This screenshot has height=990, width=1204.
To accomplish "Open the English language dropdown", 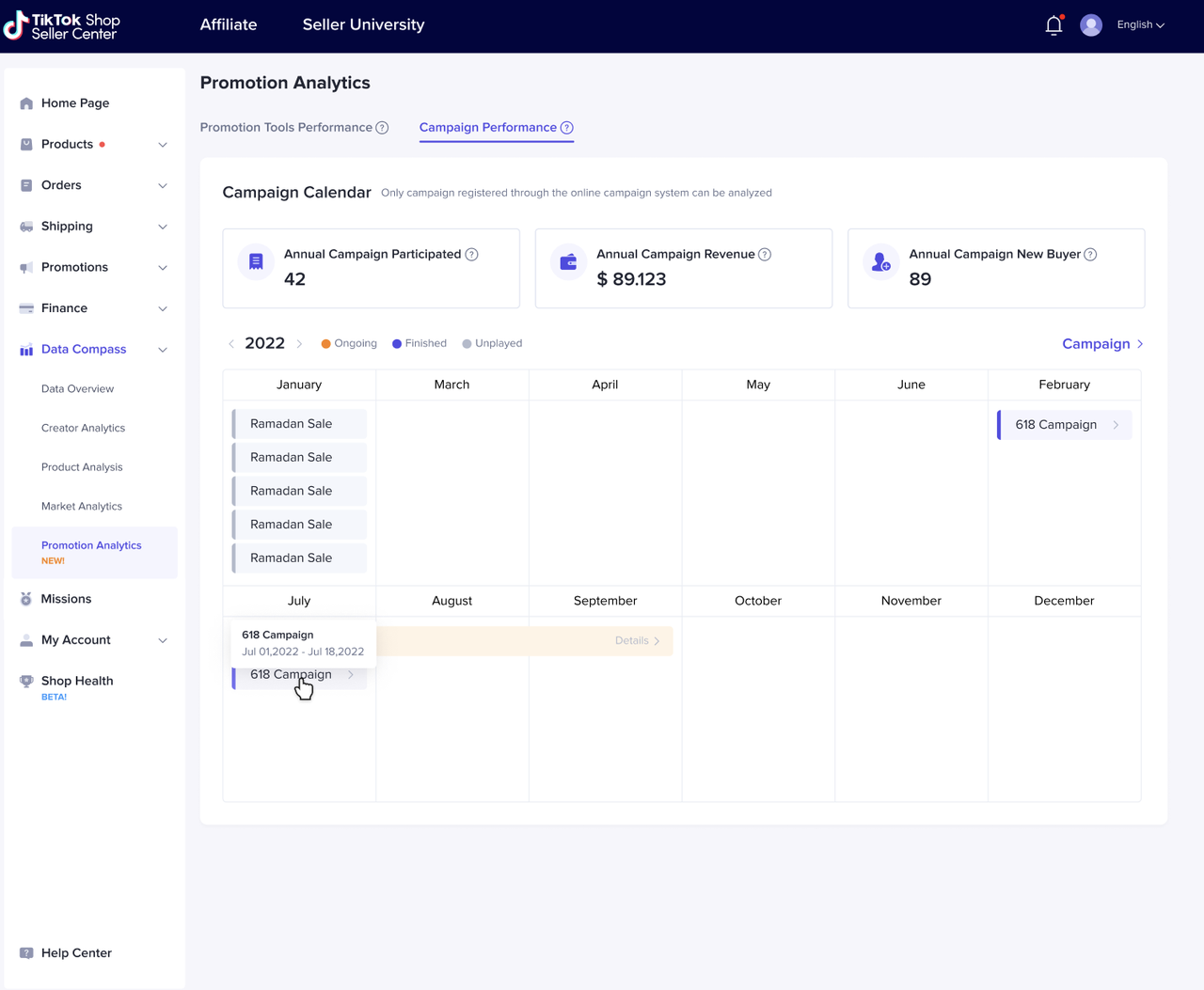I will pyautogui.click(x=1140, y=25).
